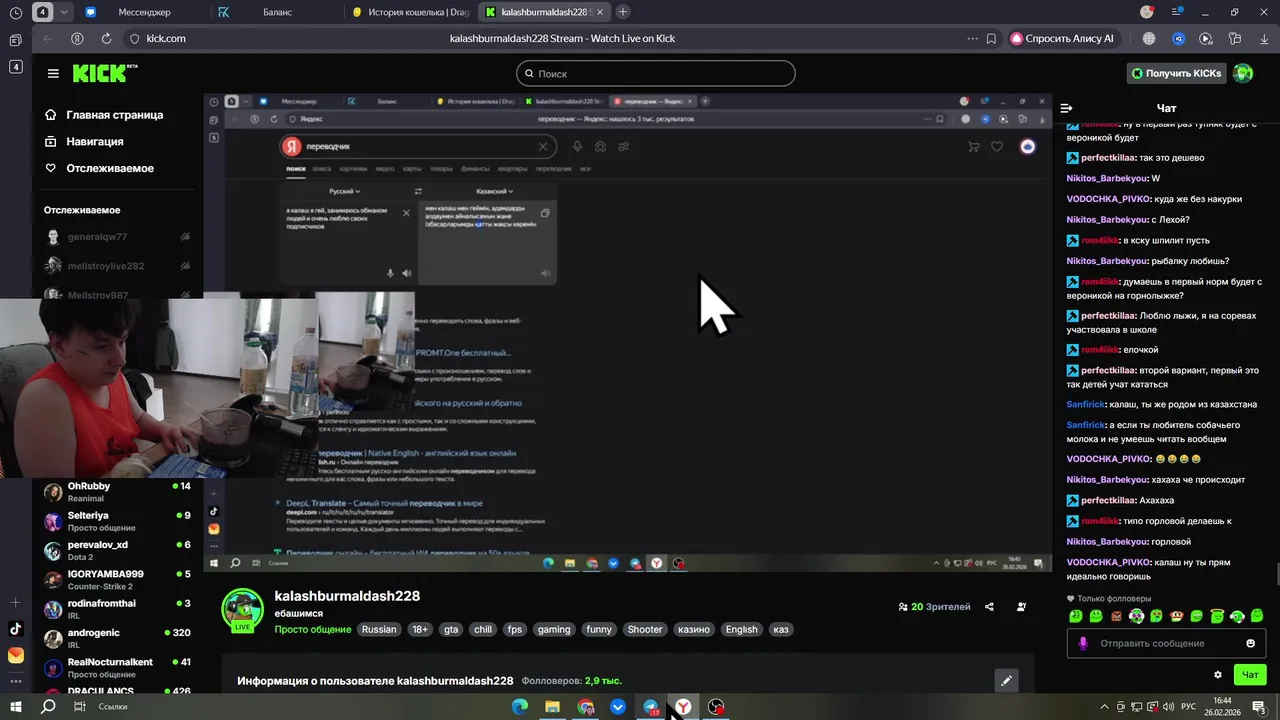
Task: Edit channel info with pencil icon
Action: pos(1007,681)
